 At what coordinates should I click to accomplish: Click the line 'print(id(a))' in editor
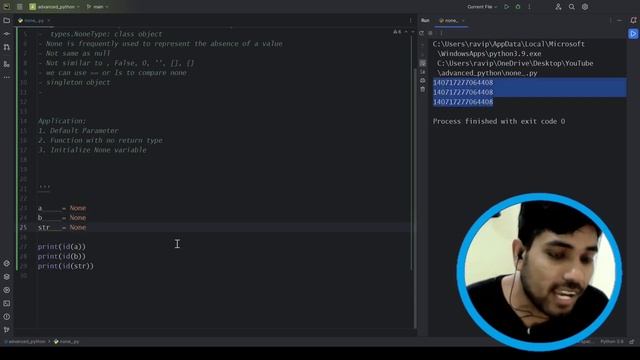point(62,247)
